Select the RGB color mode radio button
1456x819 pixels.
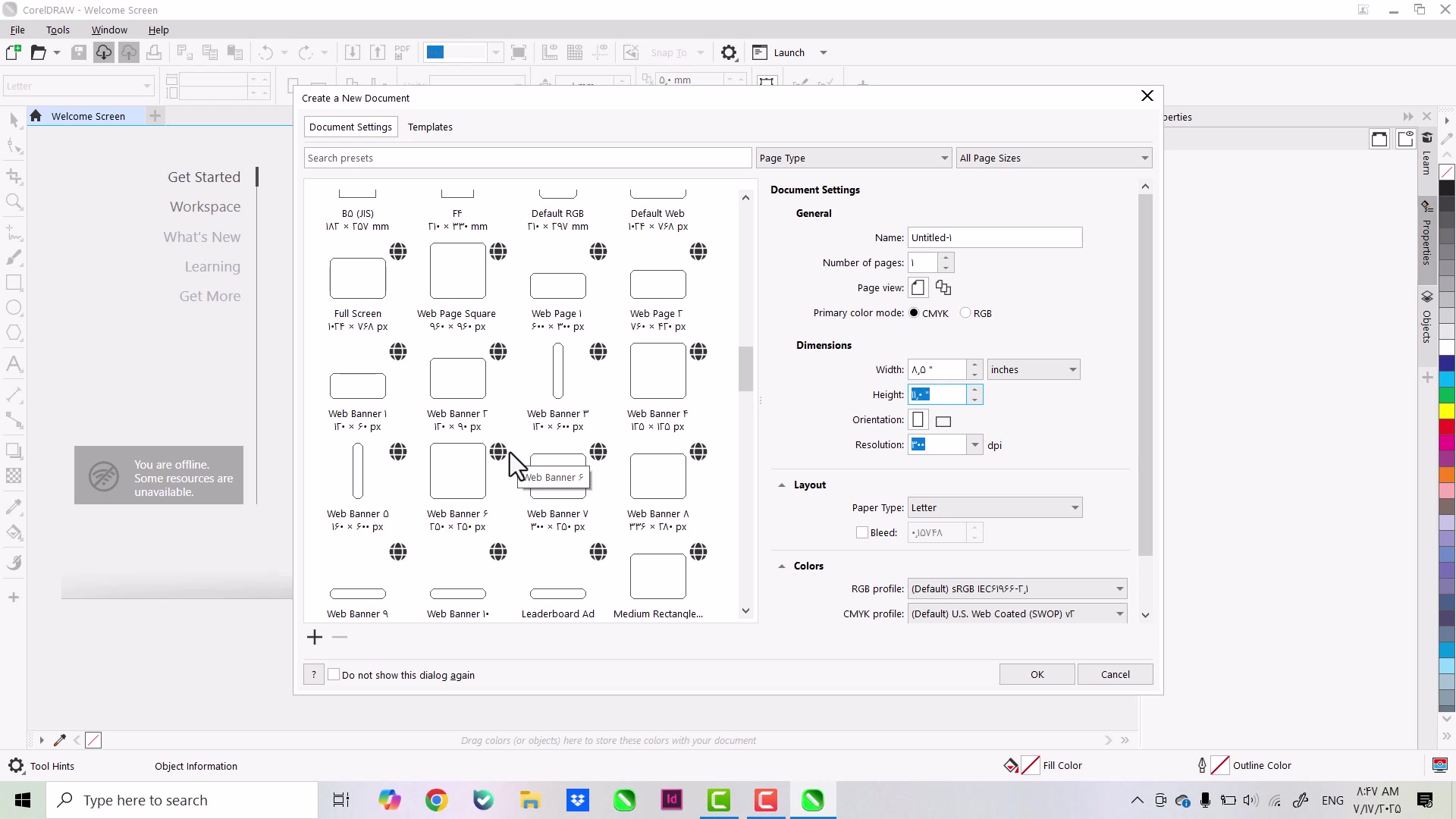pyautogui.click(x=965, y=312)
